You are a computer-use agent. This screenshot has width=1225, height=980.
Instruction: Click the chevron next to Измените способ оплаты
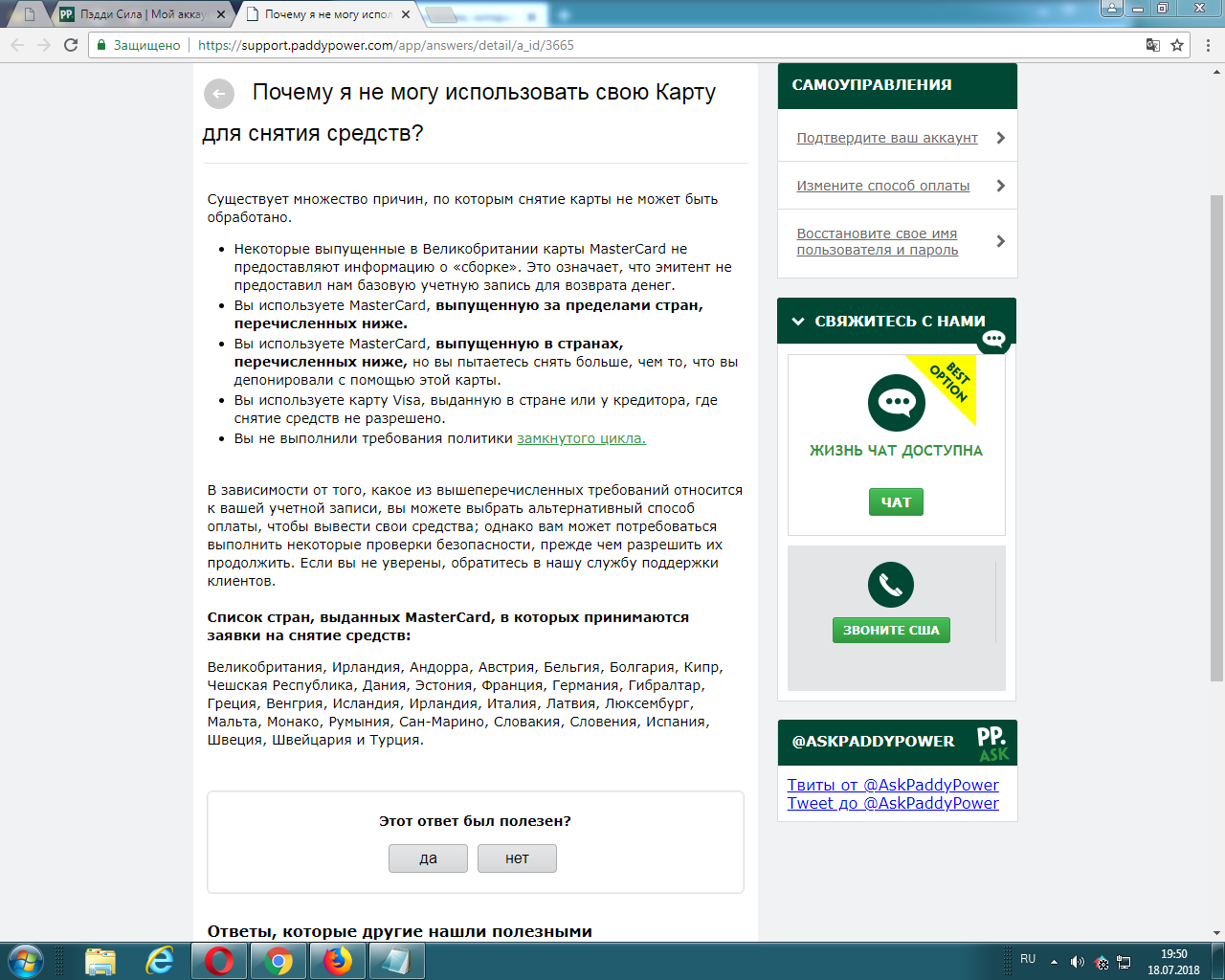point(1000,186)
